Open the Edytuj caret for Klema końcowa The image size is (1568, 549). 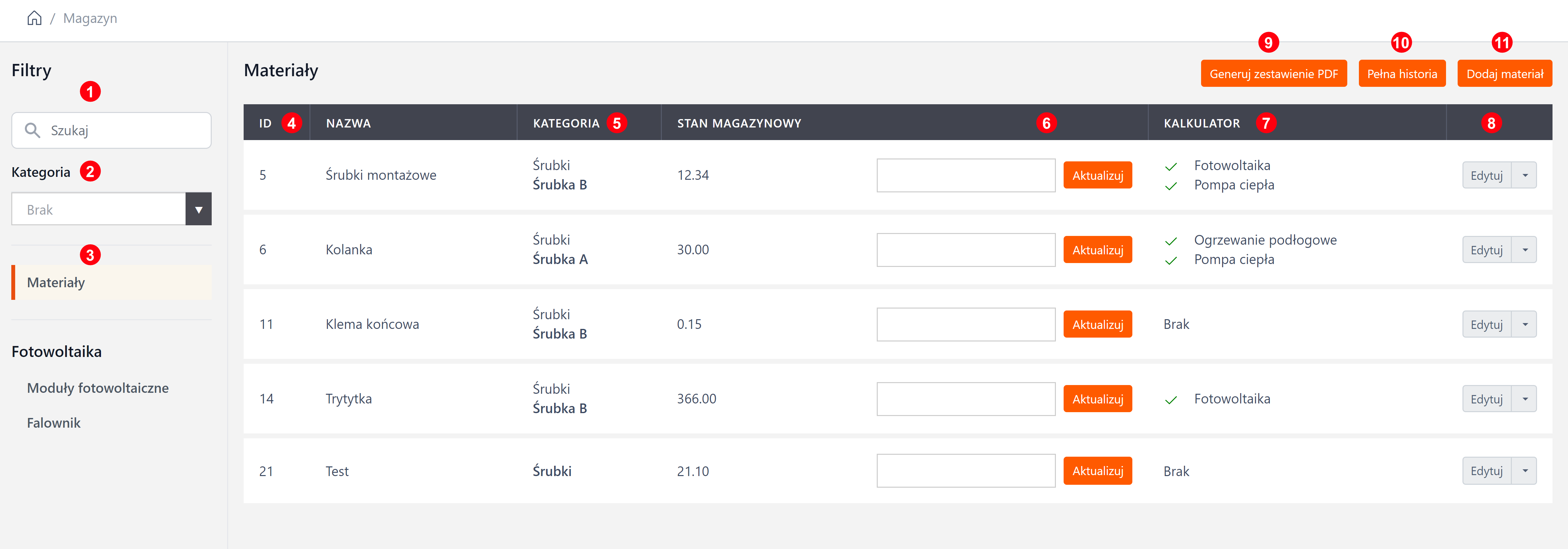[x=1524, y=324]
